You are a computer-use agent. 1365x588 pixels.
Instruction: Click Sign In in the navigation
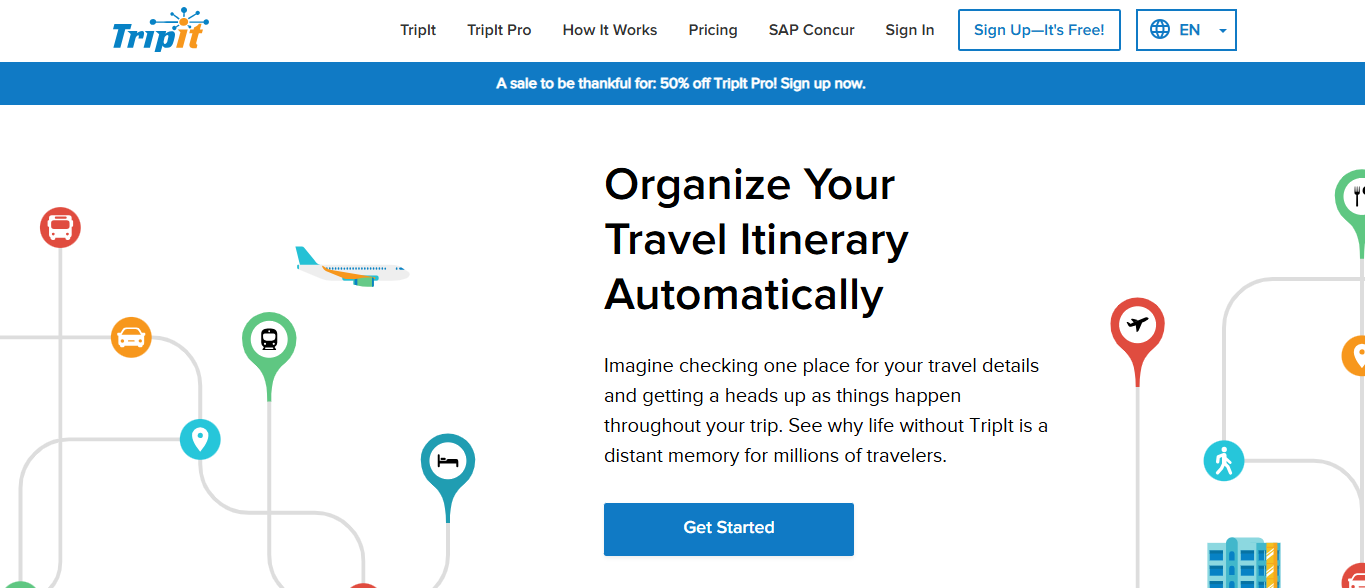pos(909,30)
